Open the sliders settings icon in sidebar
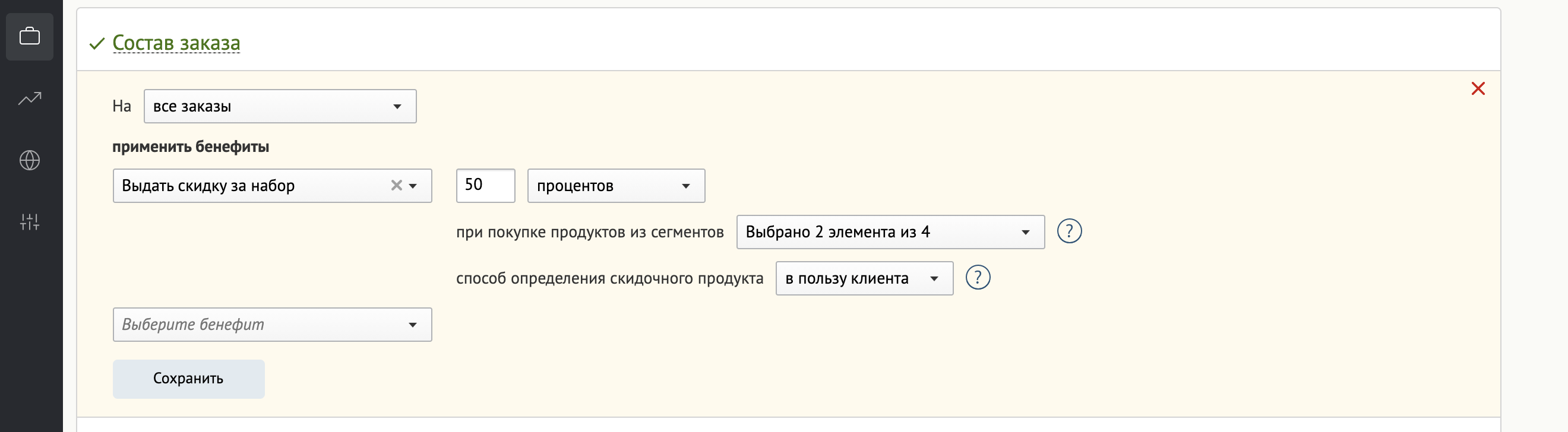 (29, 221)
